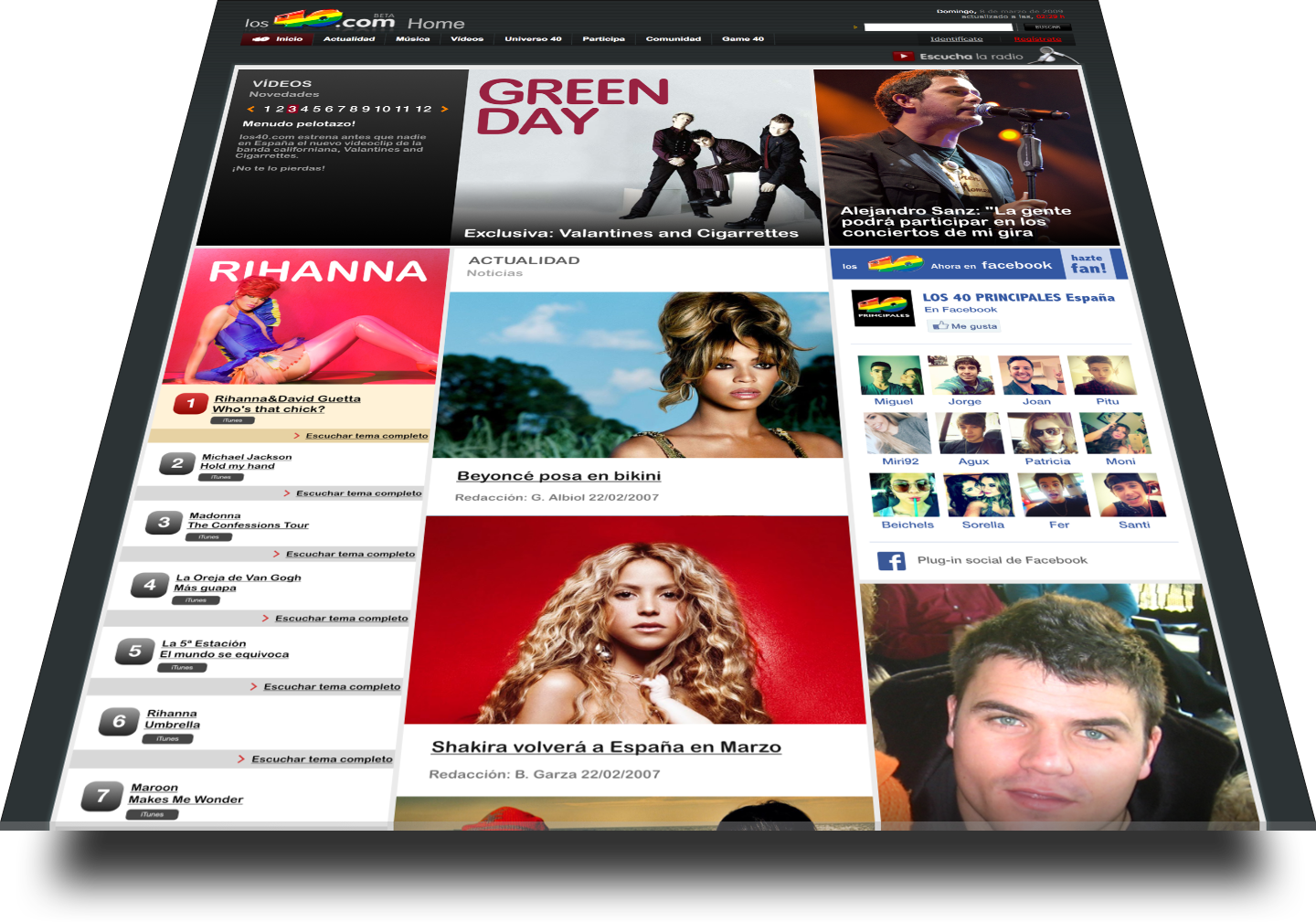This screenshot has width=1316, height=922.
Task: Open Sorella's Facebook profile picture
Action: click(979, 495)
